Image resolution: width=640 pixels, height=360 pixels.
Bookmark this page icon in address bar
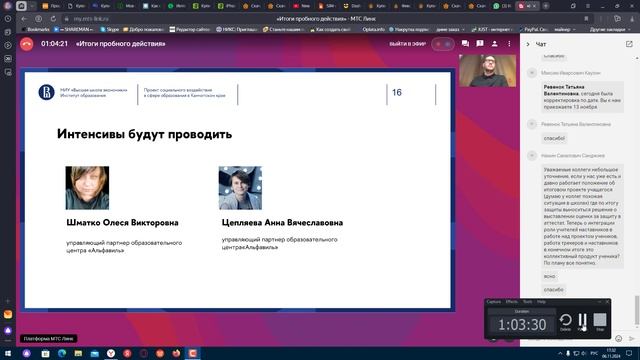[x=586, y=19]
